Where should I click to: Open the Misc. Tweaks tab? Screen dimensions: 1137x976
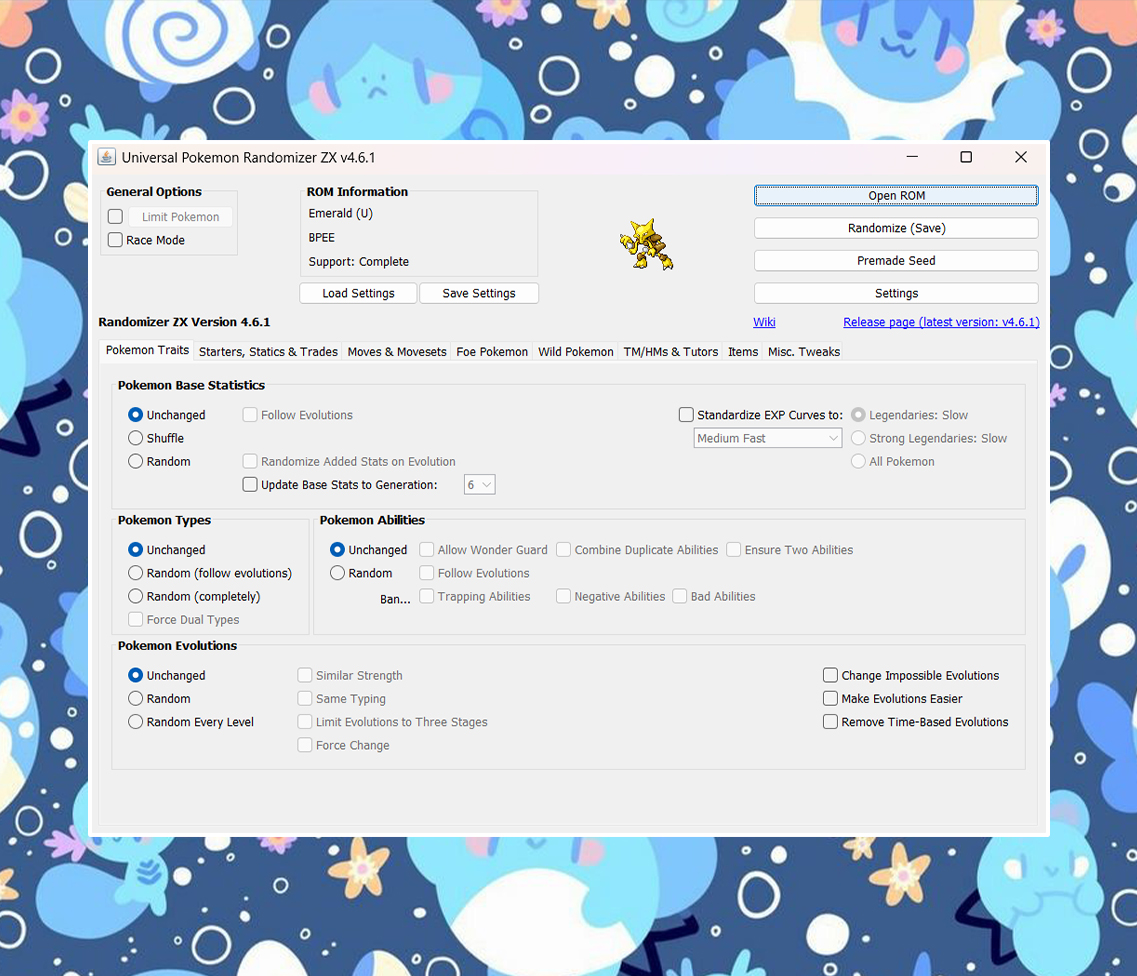[x=803, y=351]
